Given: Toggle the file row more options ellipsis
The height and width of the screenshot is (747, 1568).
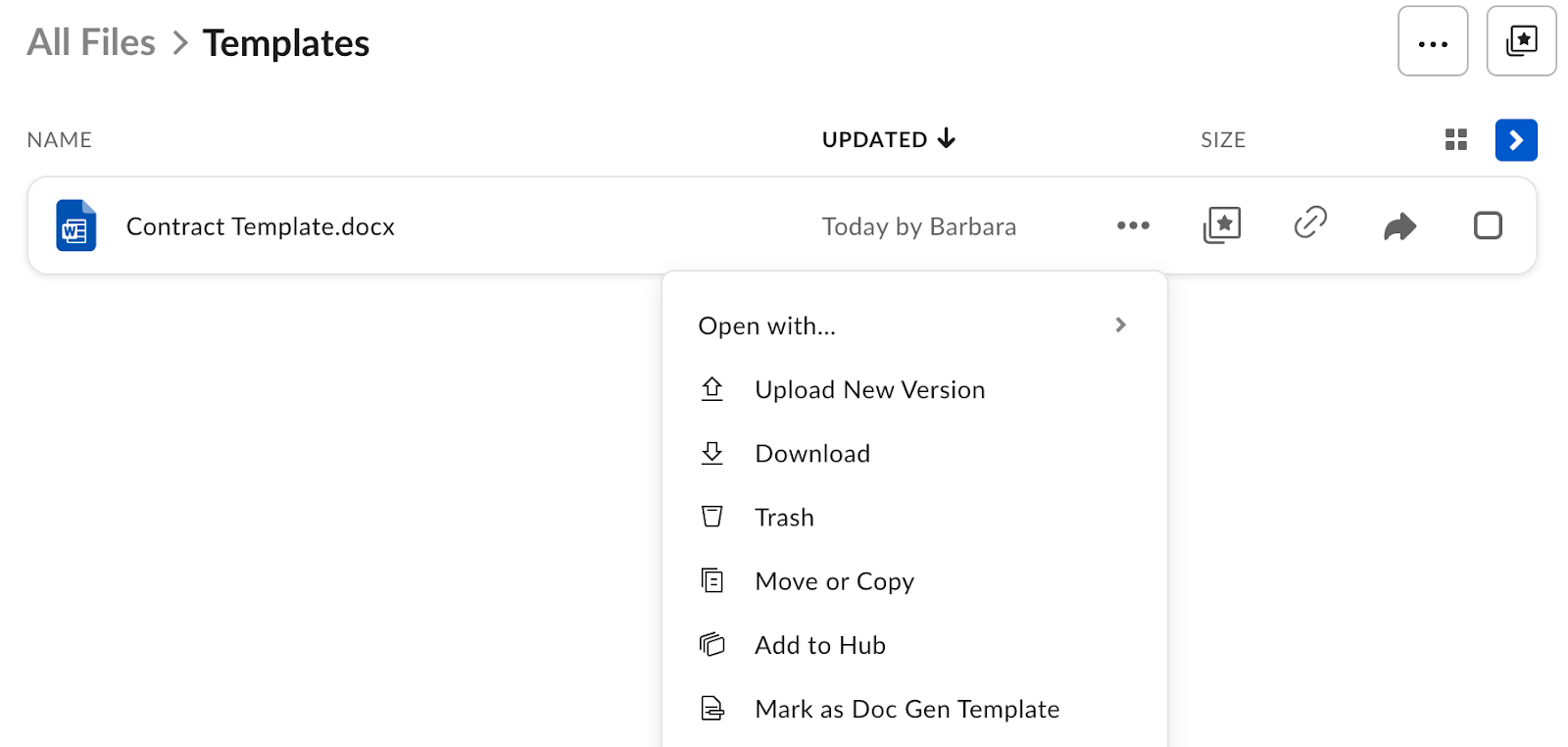Looking at the screenshot, I should [x=1133, y=225].
